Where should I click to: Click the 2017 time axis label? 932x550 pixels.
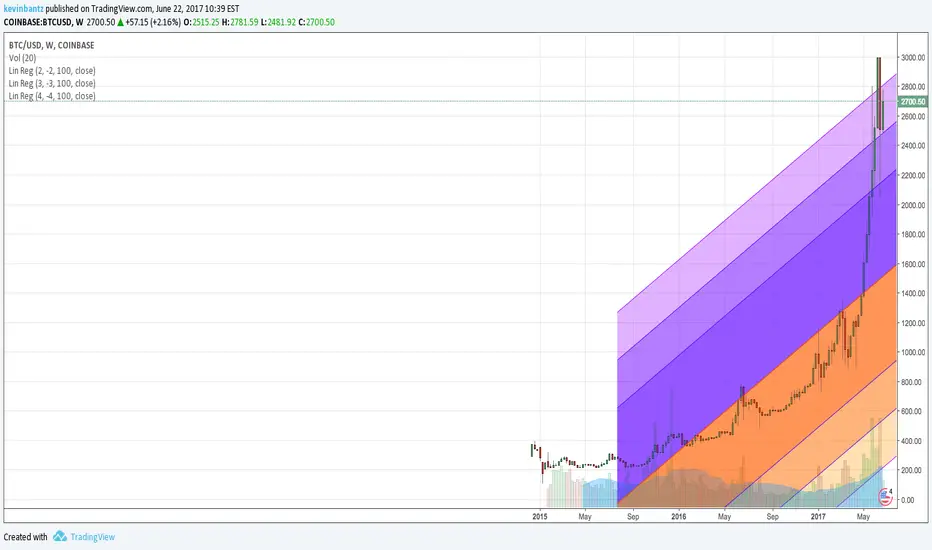point(818,517)
